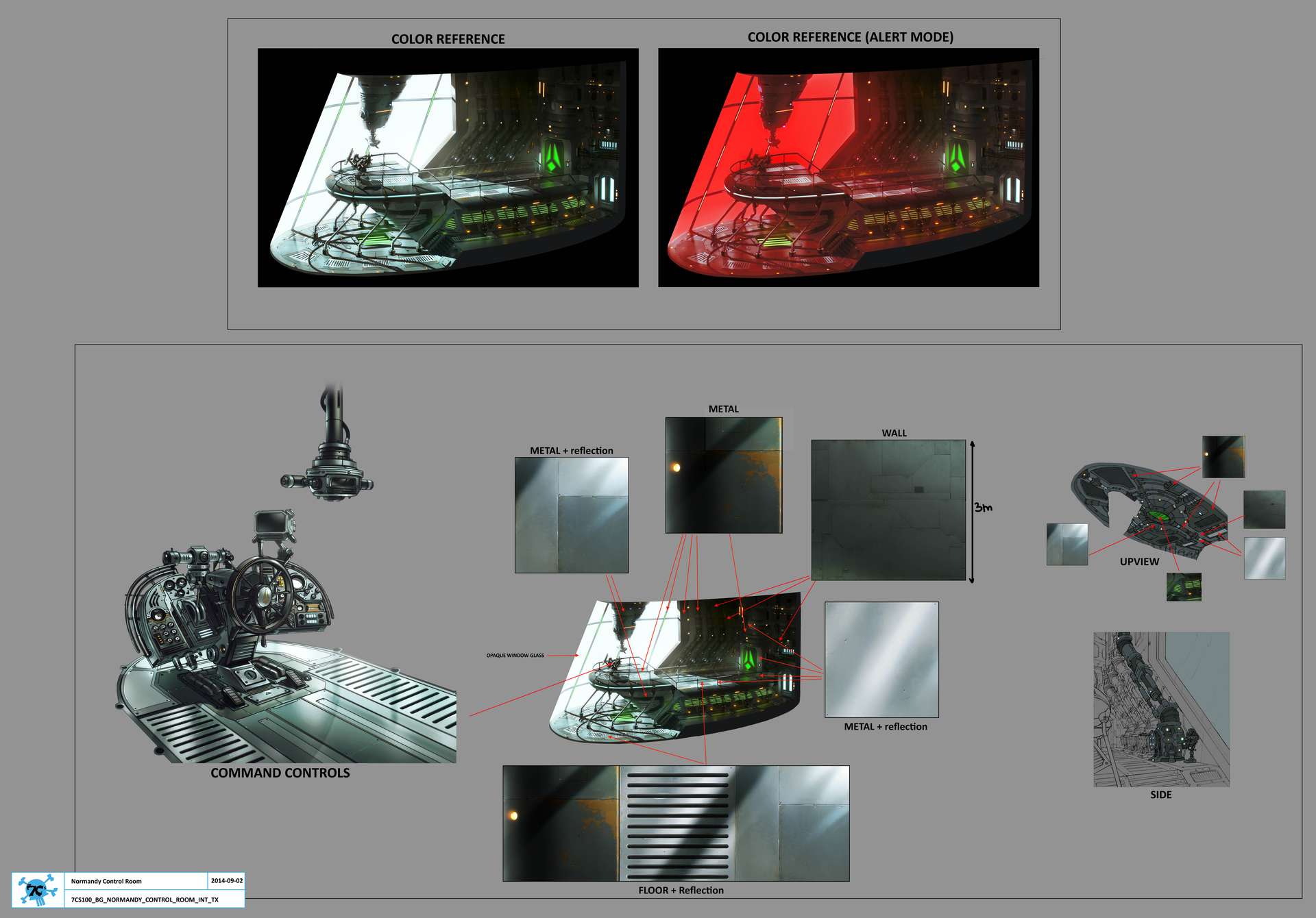The height and width of the screenshot is (918, 1316).
Task: Click the SIDE label
Action: pos(1160,795)
